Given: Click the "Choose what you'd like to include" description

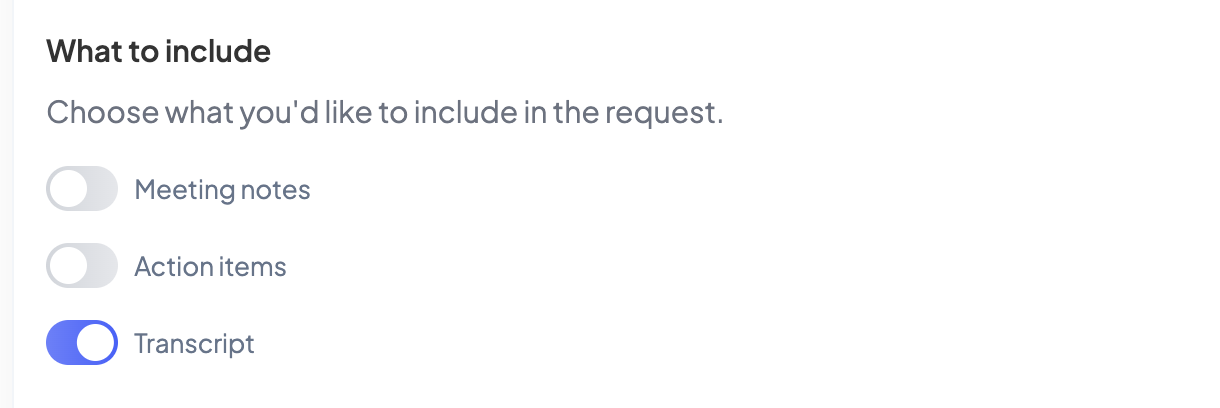Looking at the screenshot, I should 384,112.
